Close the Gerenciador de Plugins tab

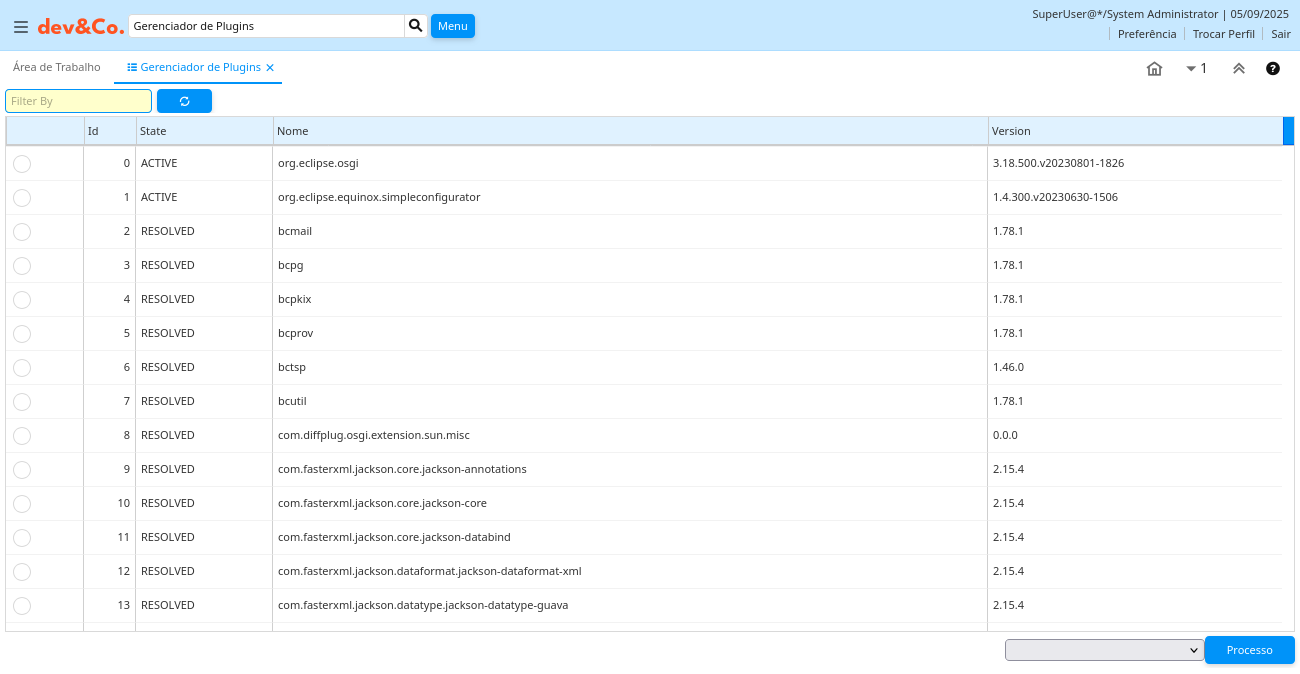pos(270,68)
